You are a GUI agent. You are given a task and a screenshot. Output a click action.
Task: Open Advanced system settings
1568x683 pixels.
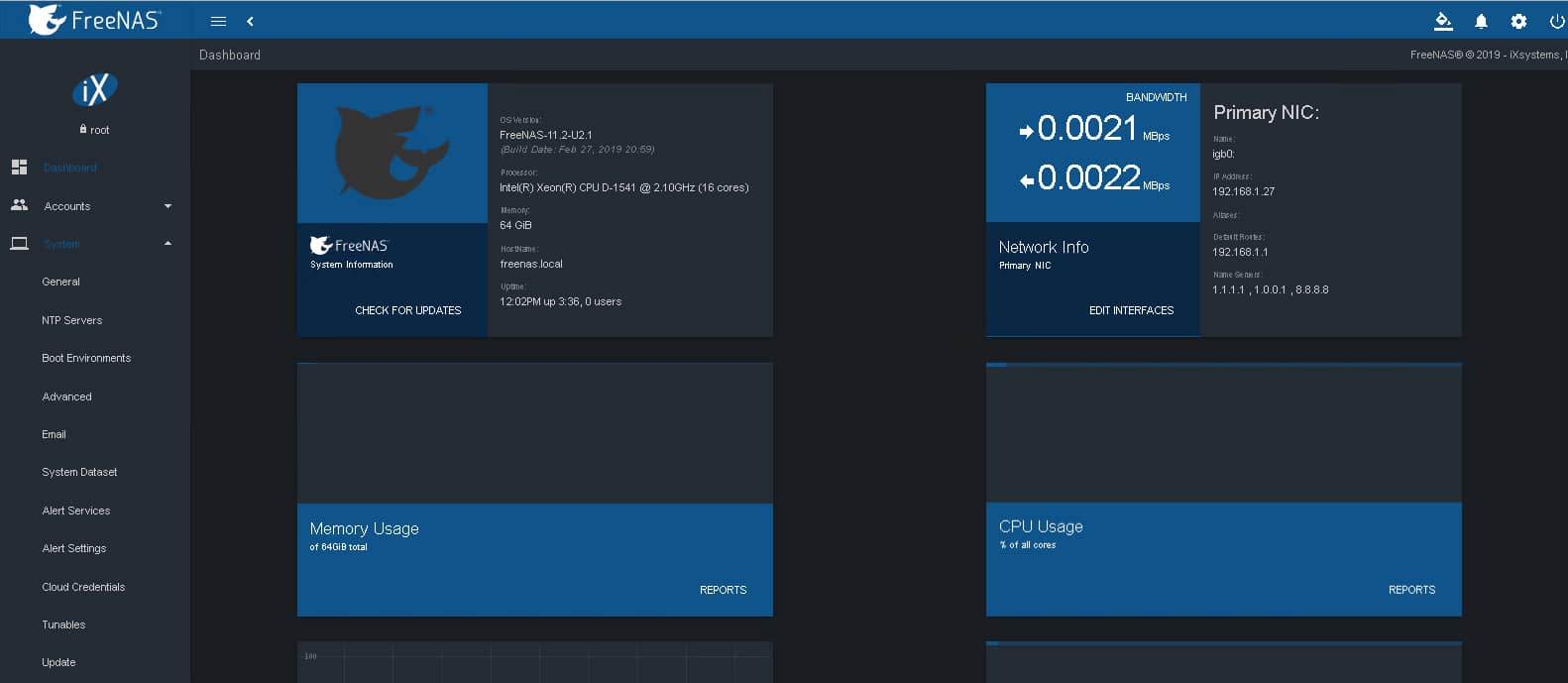click(66, 397)
